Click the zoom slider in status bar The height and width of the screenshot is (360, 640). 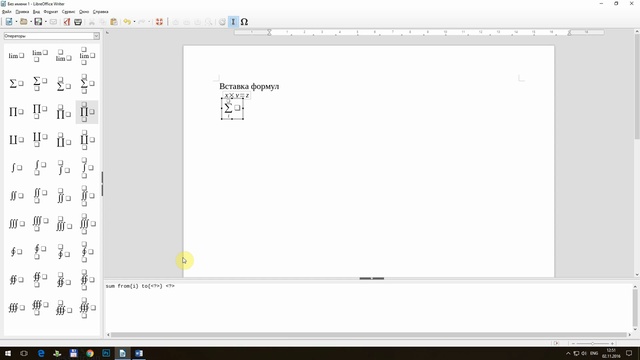pyautogui.click(x=593, y=344)
